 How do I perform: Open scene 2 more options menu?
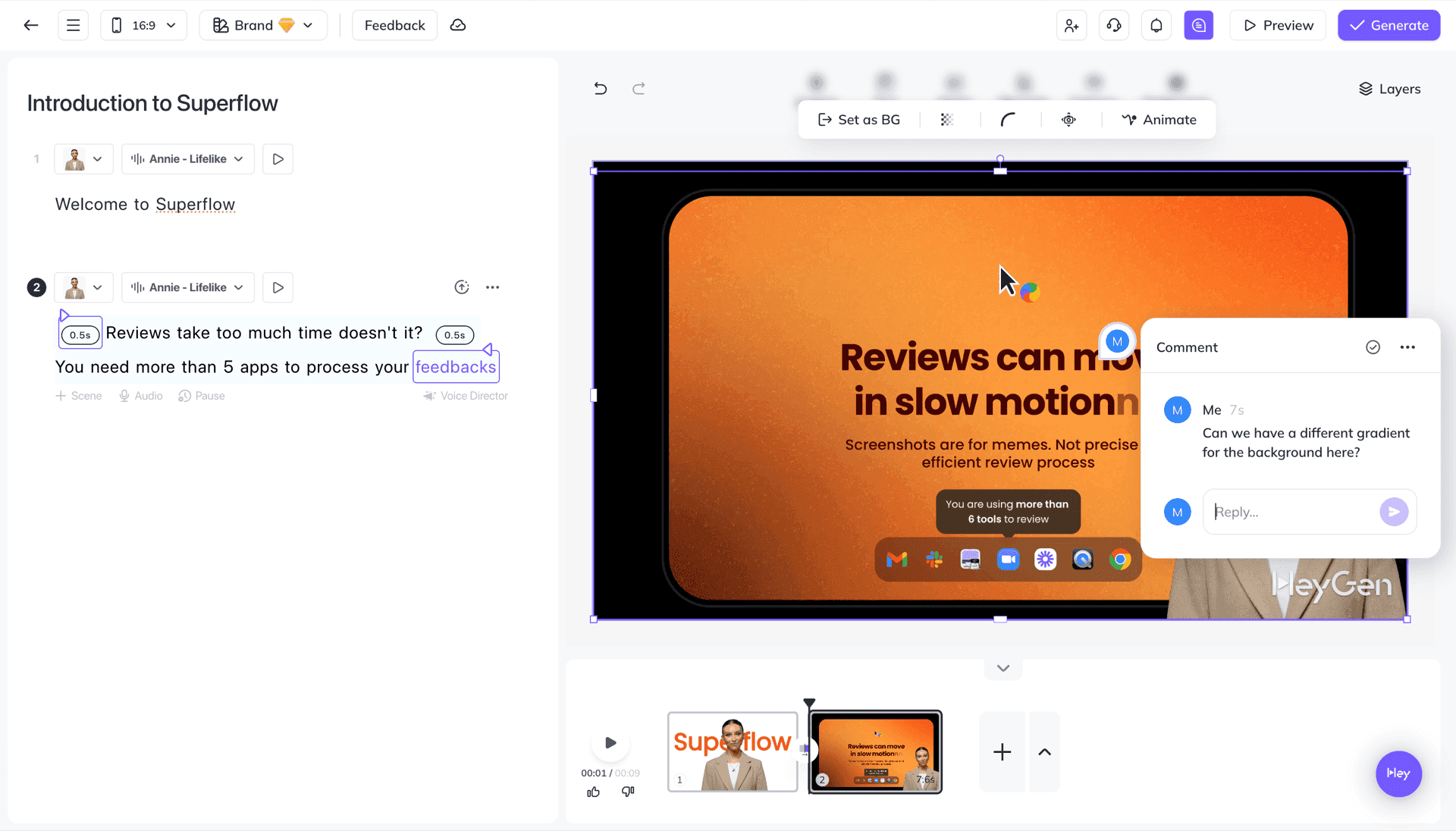coord(493,287)
